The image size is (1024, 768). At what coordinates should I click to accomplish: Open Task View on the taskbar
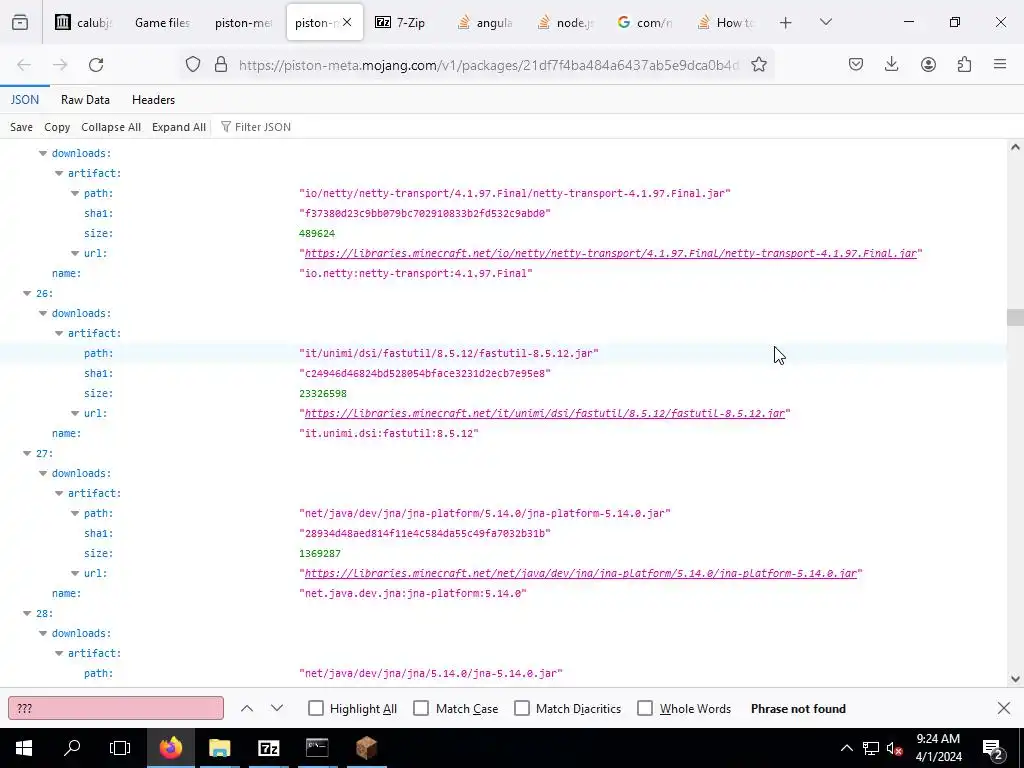[120, 748]
